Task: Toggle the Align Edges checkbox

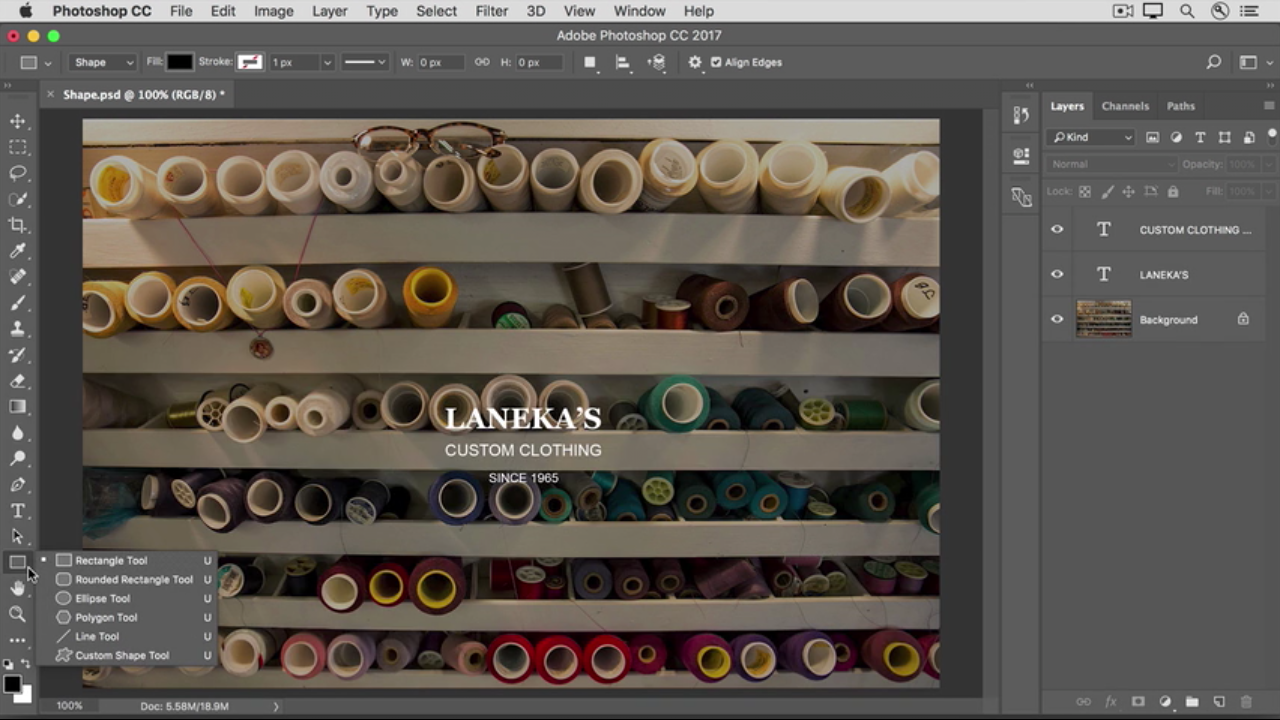Action: [x=716, y=62]
